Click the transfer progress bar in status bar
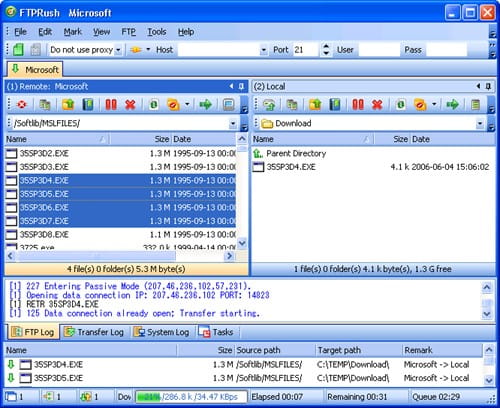 tap(191, 397)
